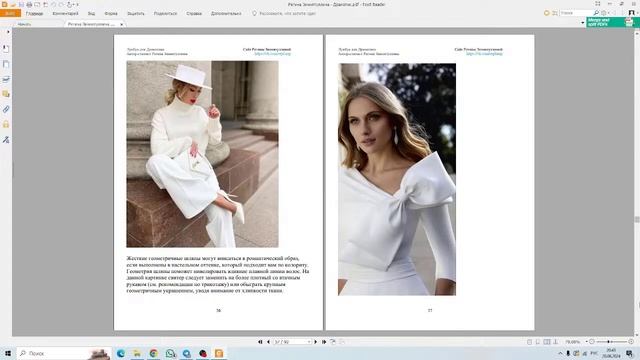
Task: Select continuous facing view mode icon
Action: tap(556, 342)
